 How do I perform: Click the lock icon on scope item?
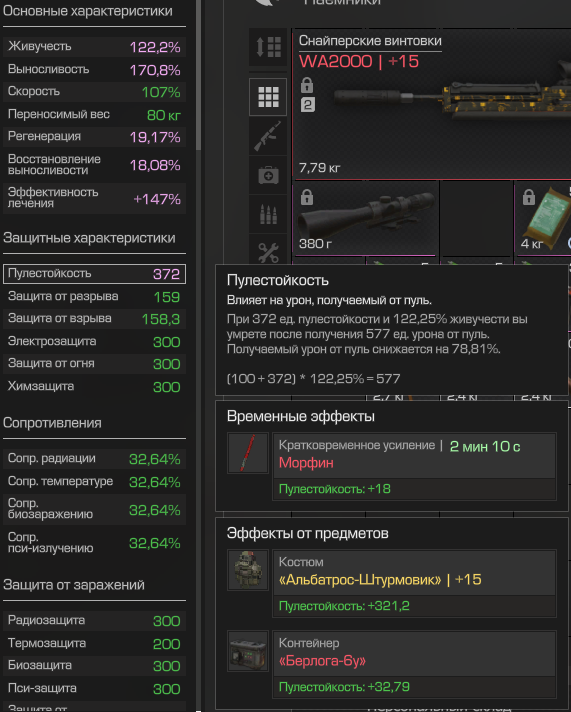pos(307,197)
